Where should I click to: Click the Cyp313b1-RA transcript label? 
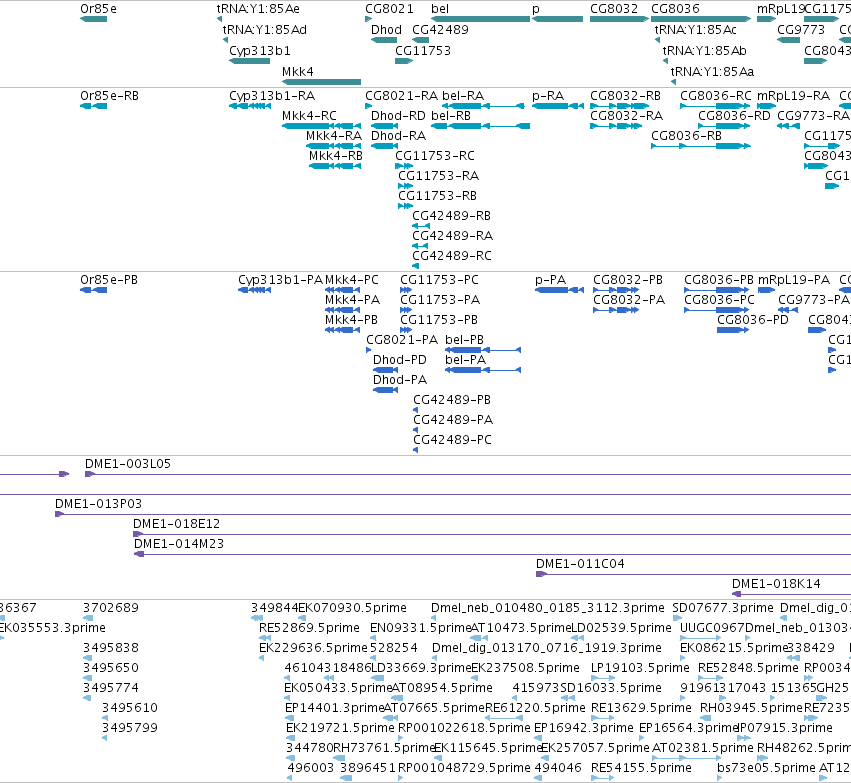pos(272,96)
